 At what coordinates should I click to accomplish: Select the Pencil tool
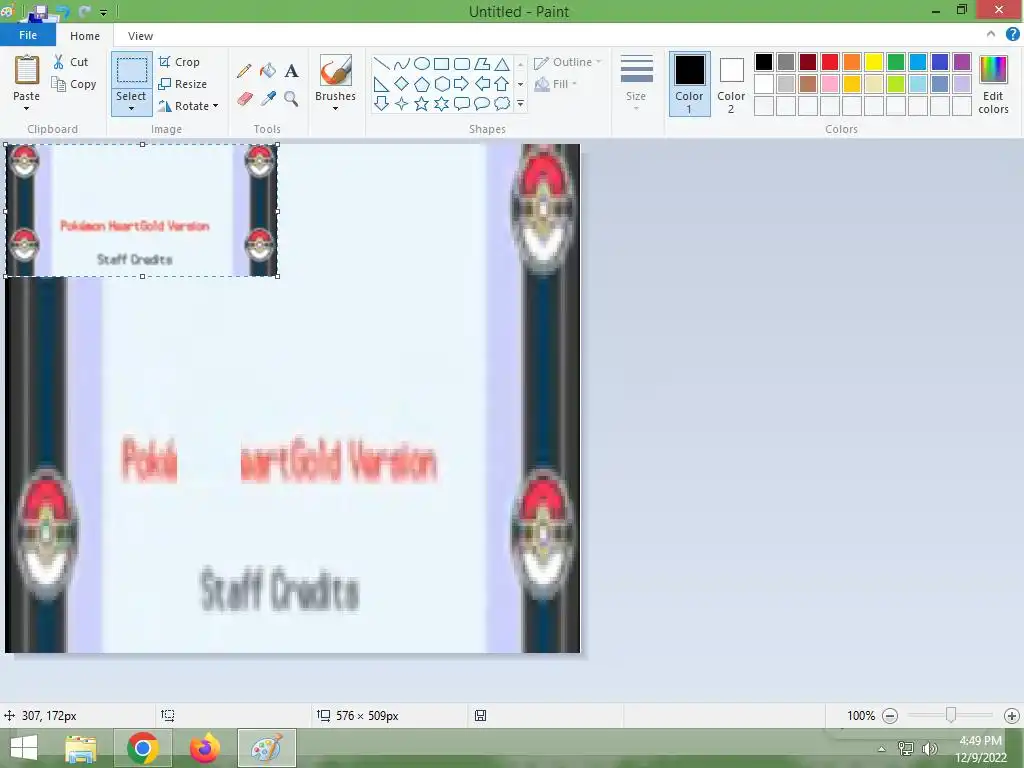pos(244,71)
